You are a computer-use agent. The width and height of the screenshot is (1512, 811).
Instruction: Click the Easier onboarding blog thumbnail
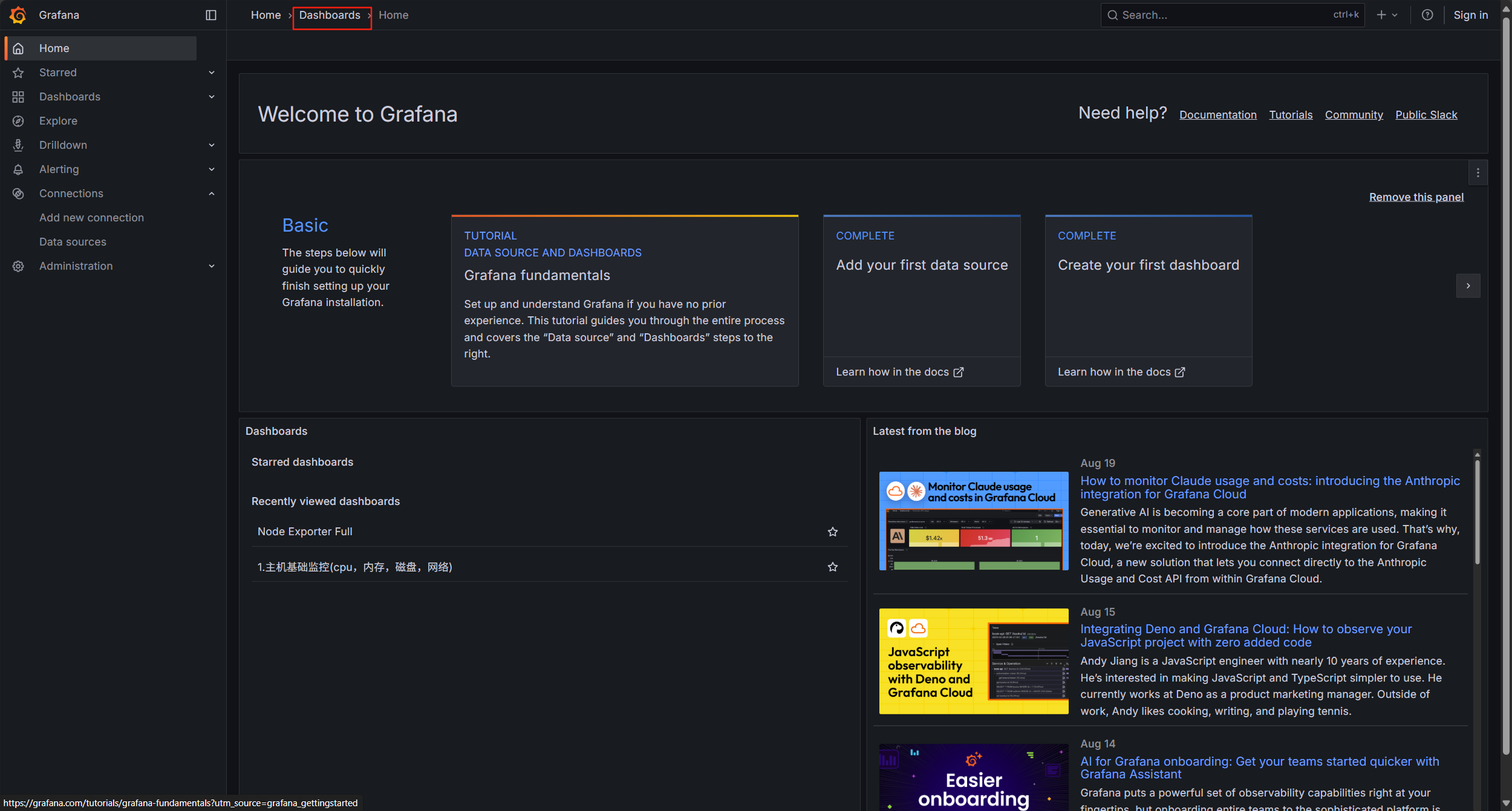point(973,777)
